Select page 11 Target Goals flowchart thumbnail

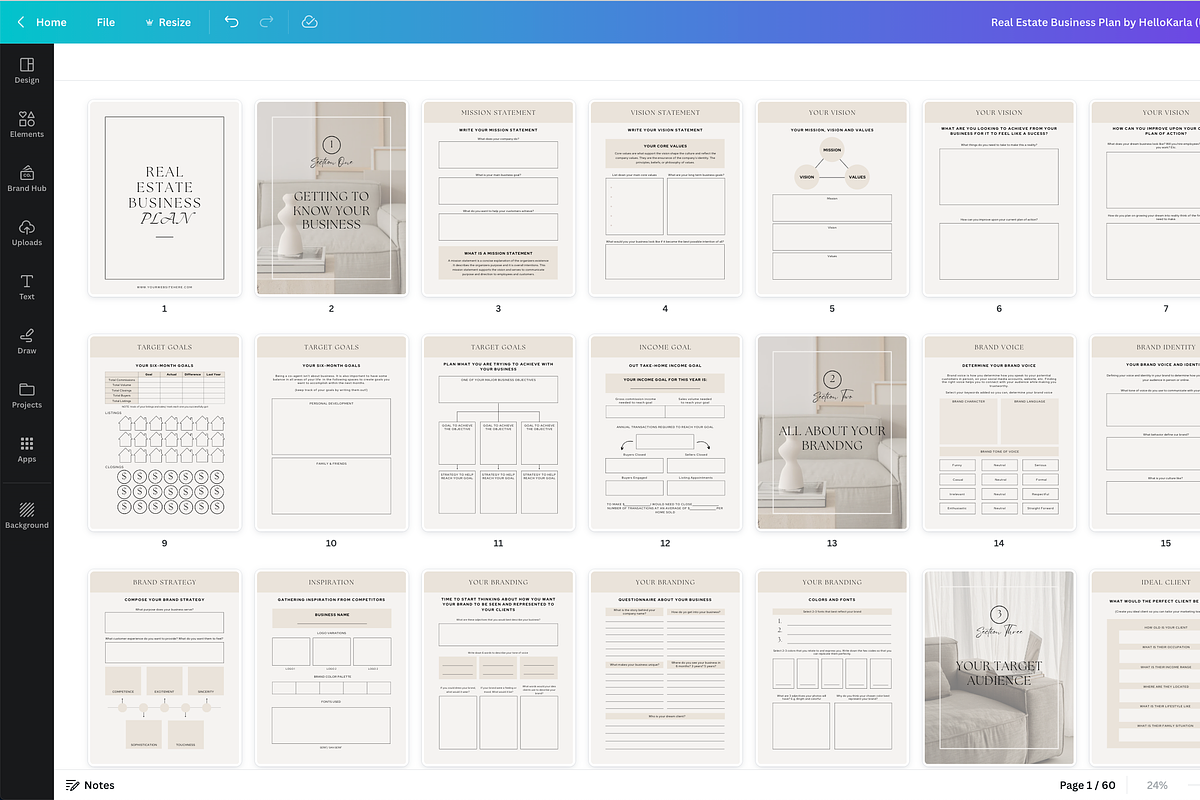498,433
